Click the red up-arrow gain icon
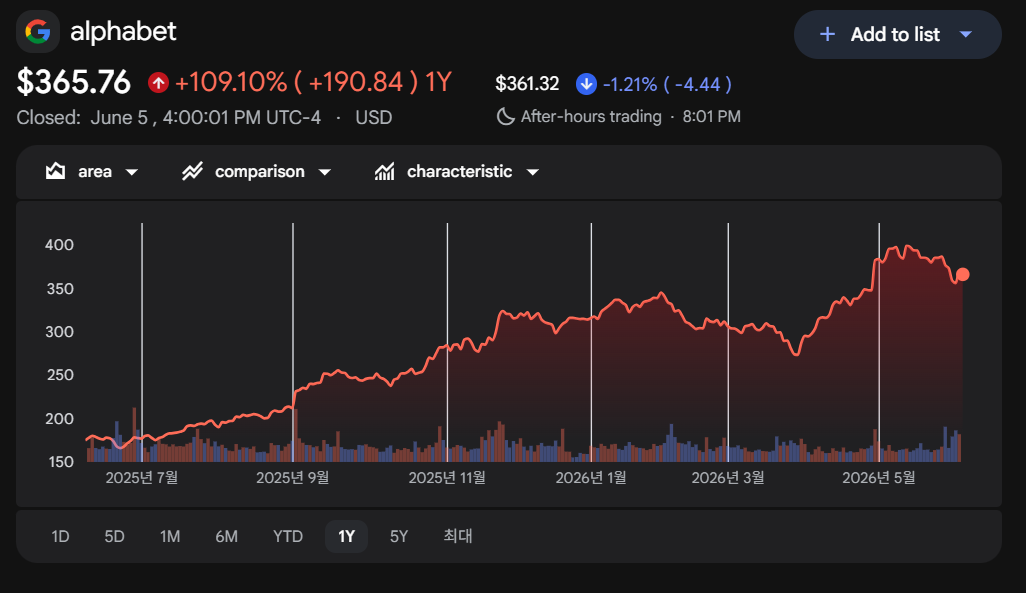The width and height of the screenshot is (1026, 593). (x=158, y=82)
